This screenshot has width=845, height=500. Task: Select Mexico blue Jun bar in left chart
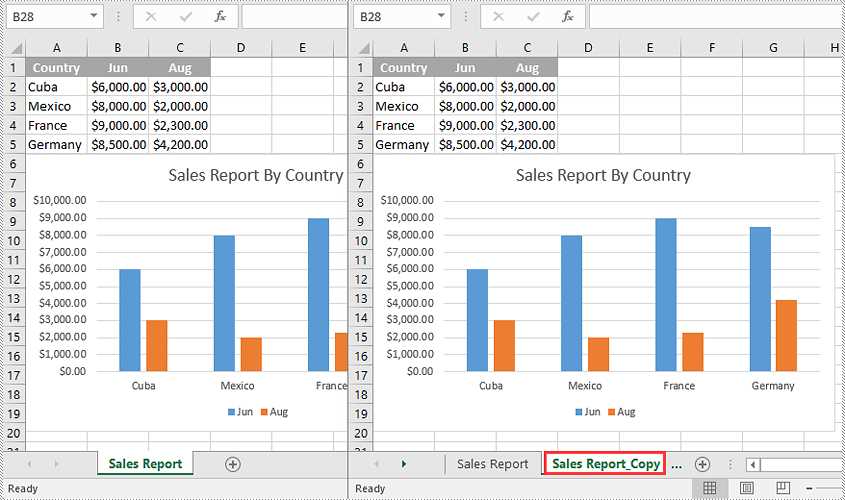point(224,303)
